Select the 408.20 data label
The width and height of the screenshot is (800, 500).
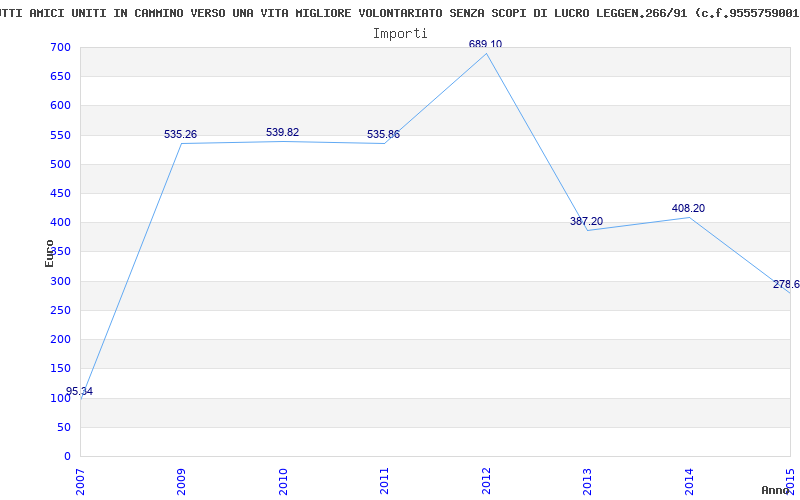688,208
